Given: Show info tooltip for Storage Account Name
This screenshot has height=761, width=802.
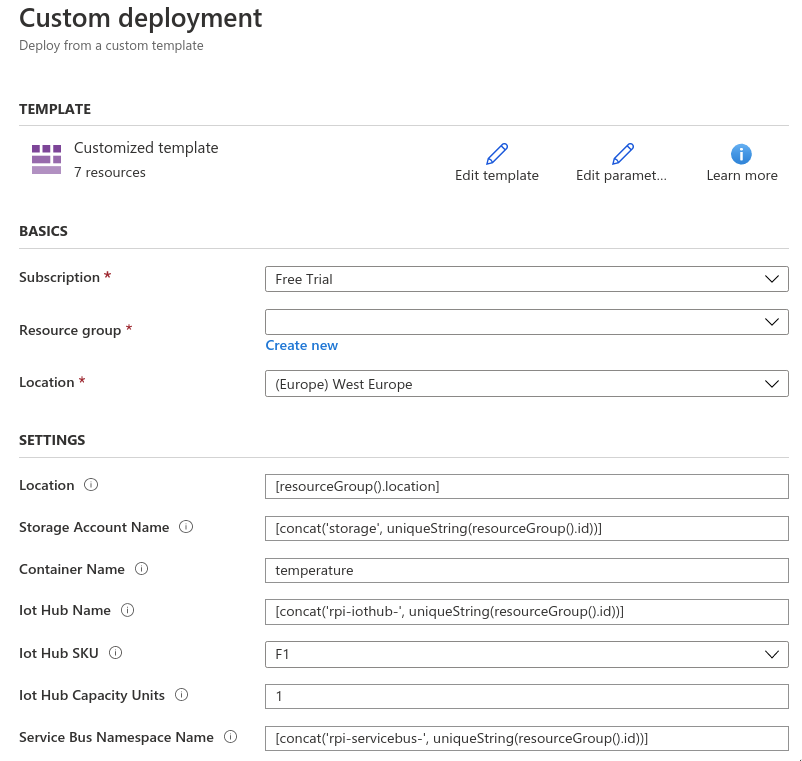Looking at the screenshot, I should tap(186, 527).
